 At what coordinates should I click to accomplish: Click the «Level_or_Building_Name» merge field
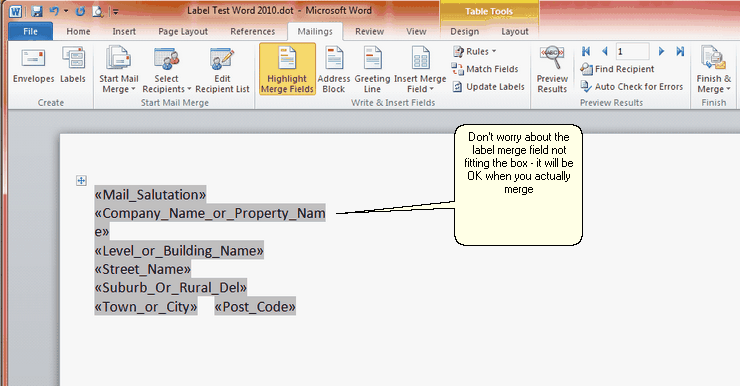179,251
